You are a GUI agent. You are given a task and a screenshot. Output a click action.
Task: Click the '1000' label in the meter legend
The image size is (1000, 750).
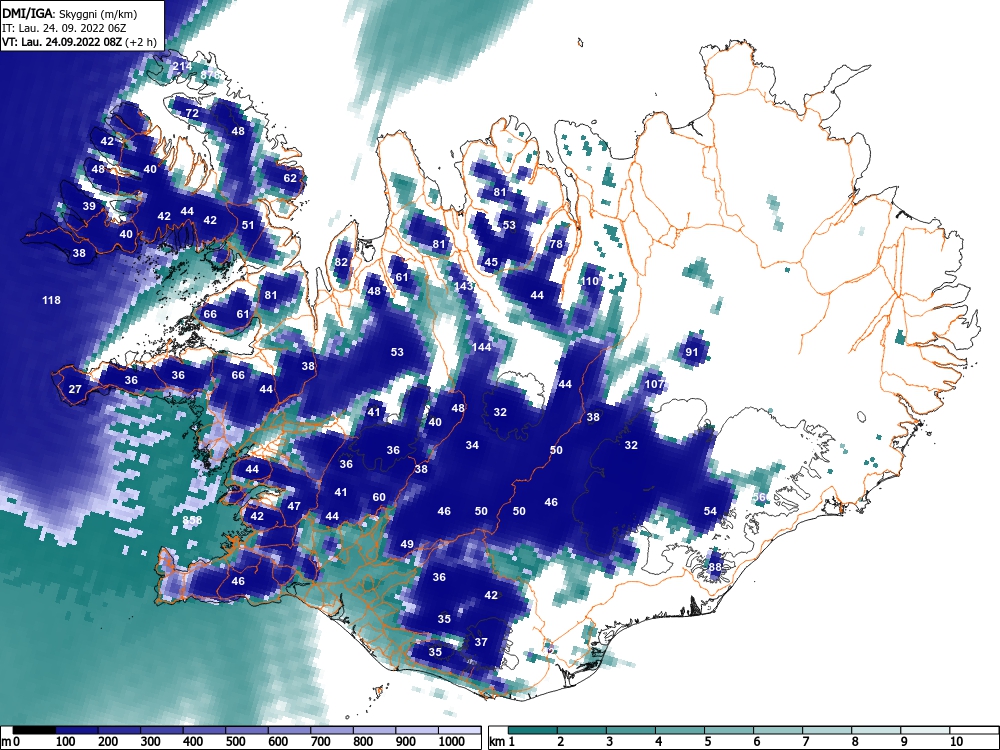pyautogui.click(x=452, y=742)
